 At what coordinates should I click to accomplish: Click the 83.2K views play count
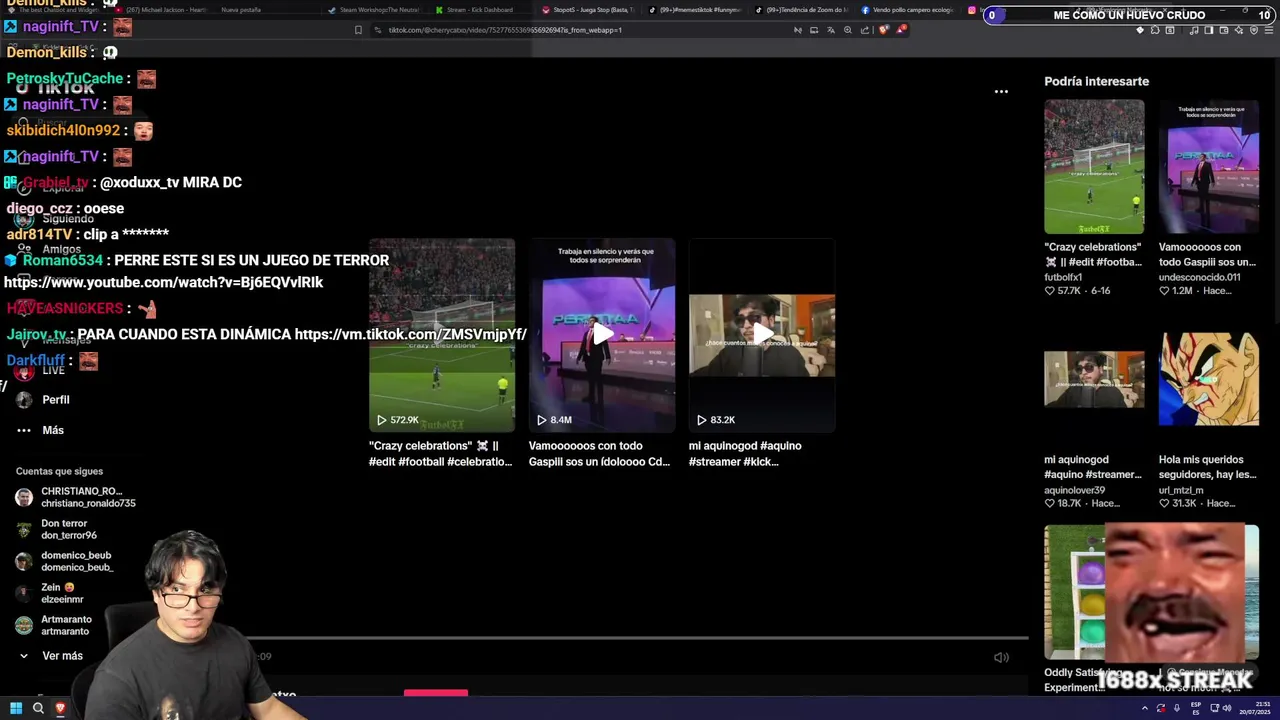[x=716, y=420]
